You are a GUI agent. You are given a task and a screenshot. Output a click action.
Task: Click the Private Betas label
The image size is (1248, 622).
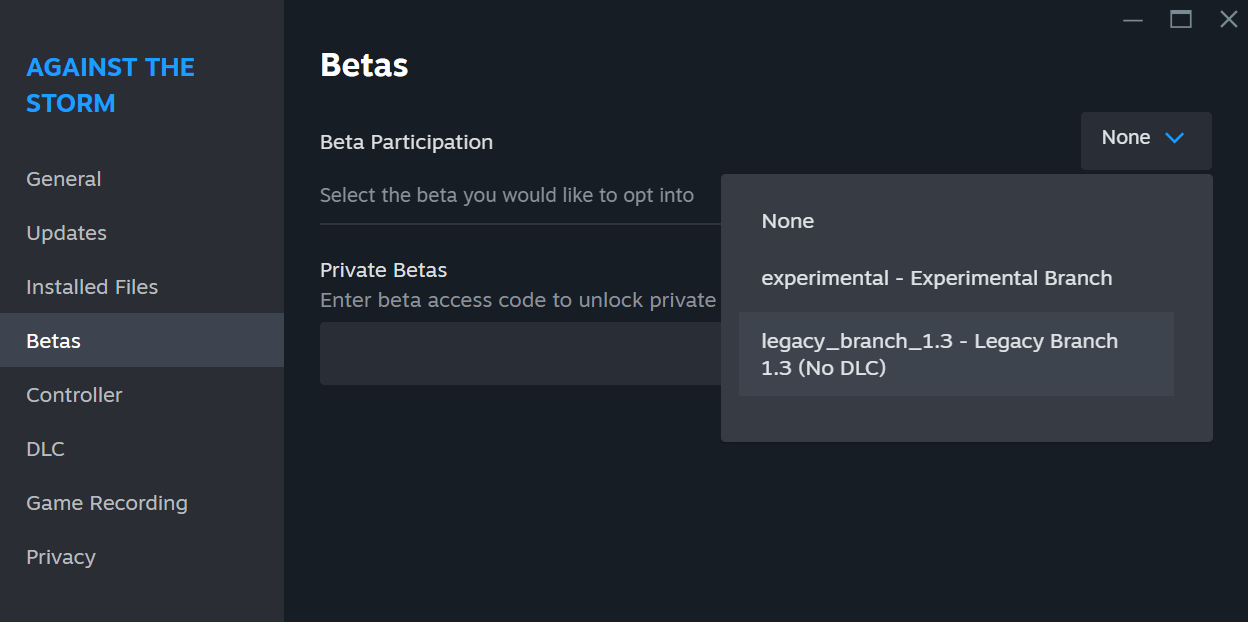point(383,270)
